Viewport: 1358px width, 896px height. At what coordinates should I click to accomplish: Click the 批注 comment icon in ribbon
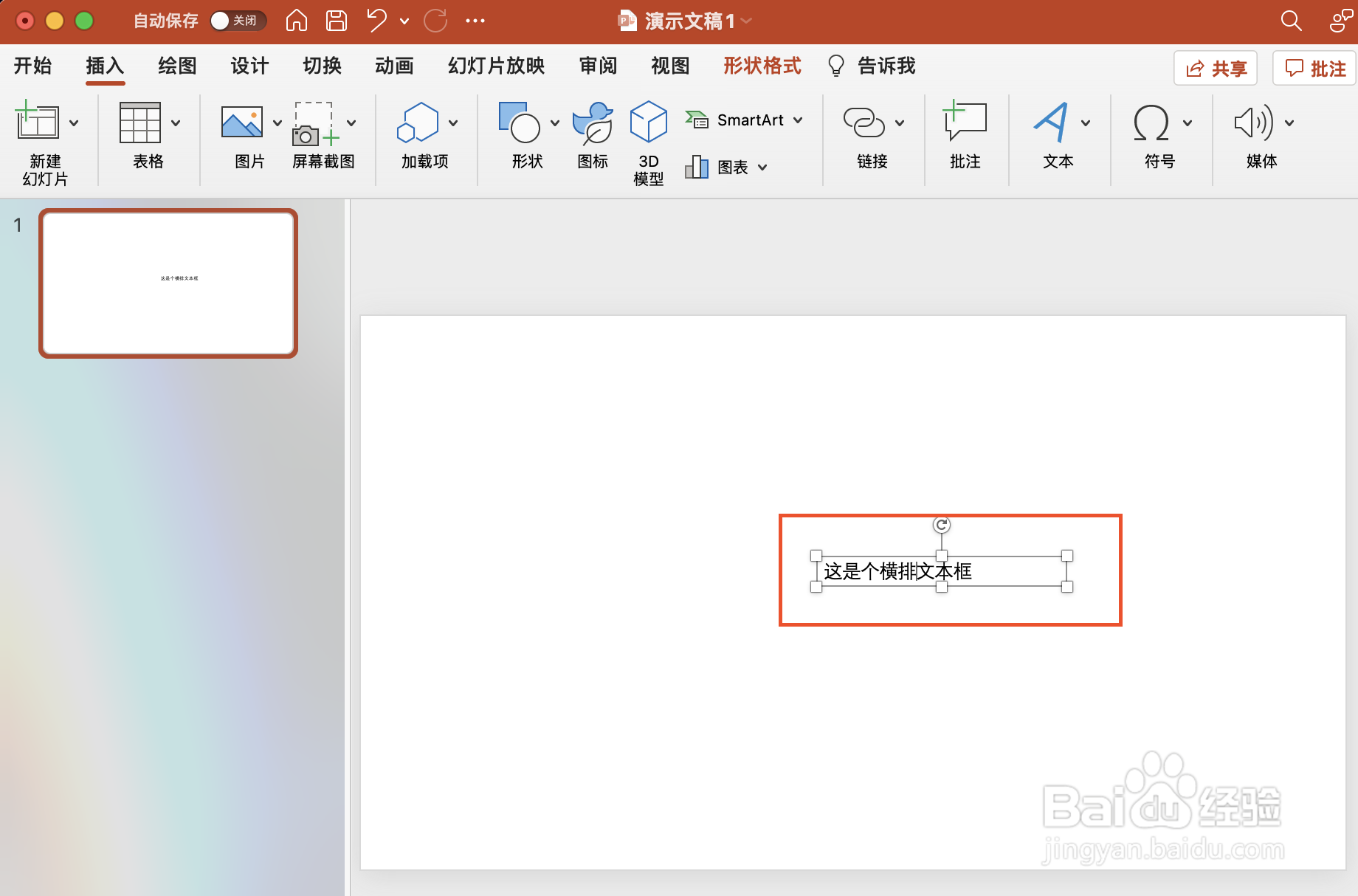tap(965, 121)
